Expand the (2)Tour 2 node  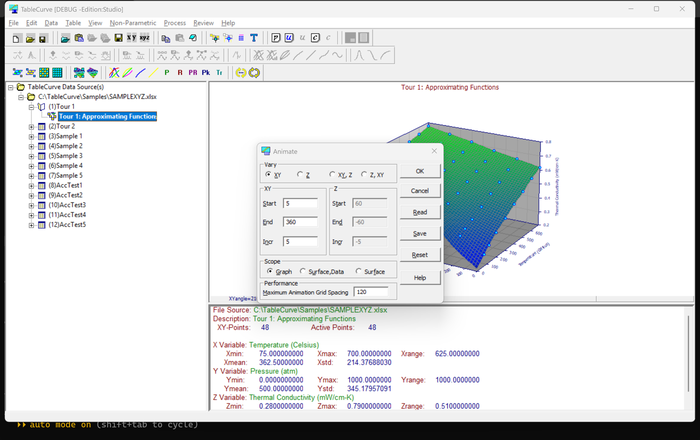click(31, 127)
